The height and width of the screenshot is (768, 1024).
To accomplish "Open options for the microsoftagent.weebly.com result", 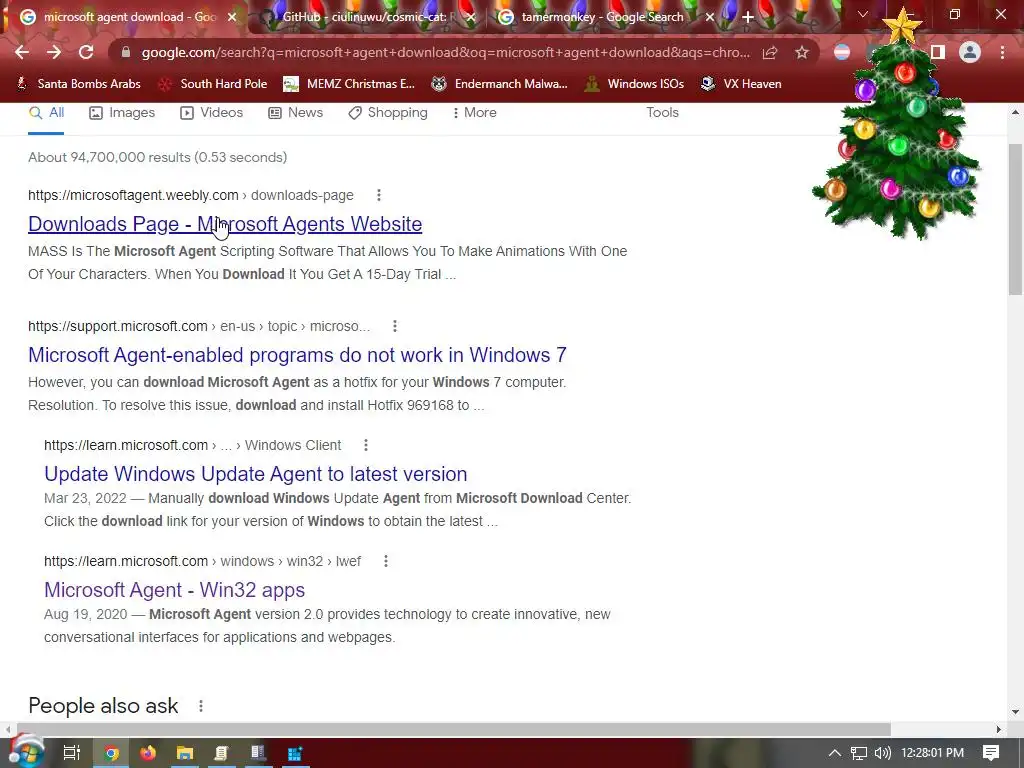I will [379, 195].
